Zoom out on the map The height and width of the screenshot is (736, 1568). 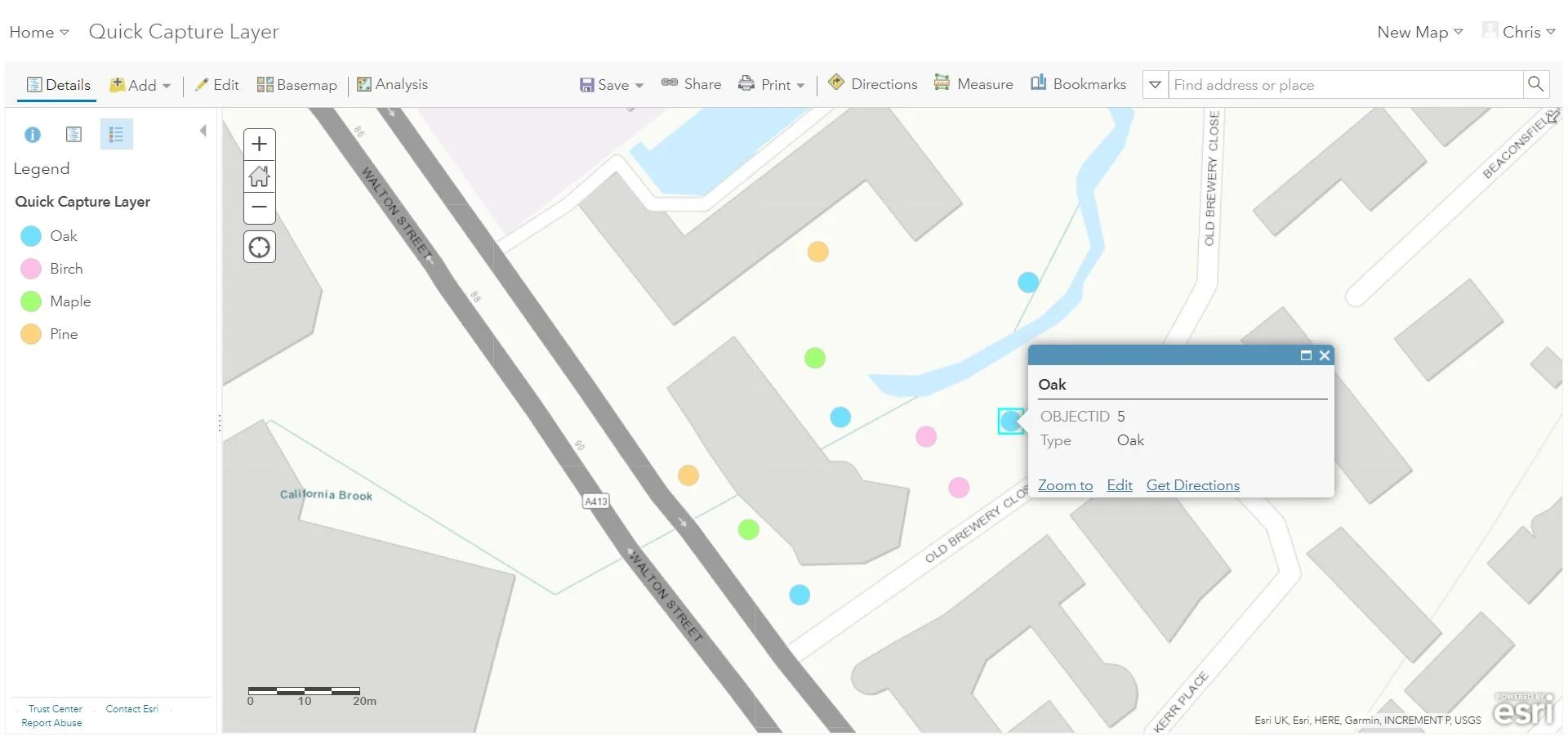pyautogui.click(x=259, y=207)
